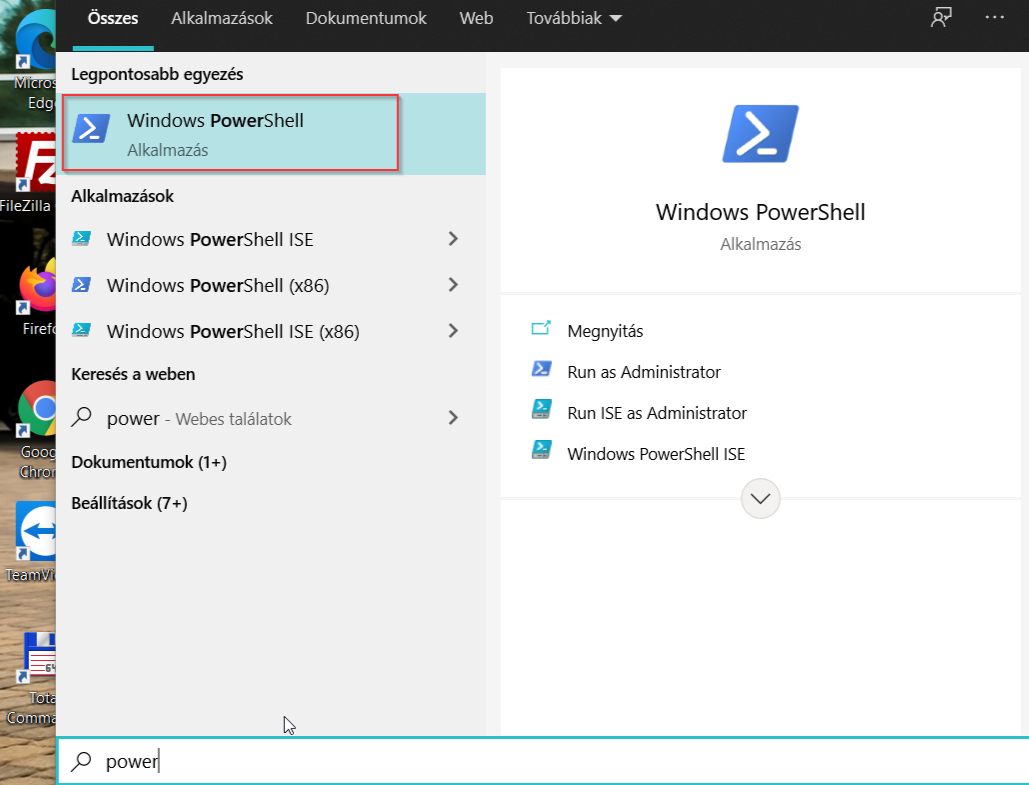Select the FileZilla desktop shortcut

pyautogui.click(x=28, y=173)
